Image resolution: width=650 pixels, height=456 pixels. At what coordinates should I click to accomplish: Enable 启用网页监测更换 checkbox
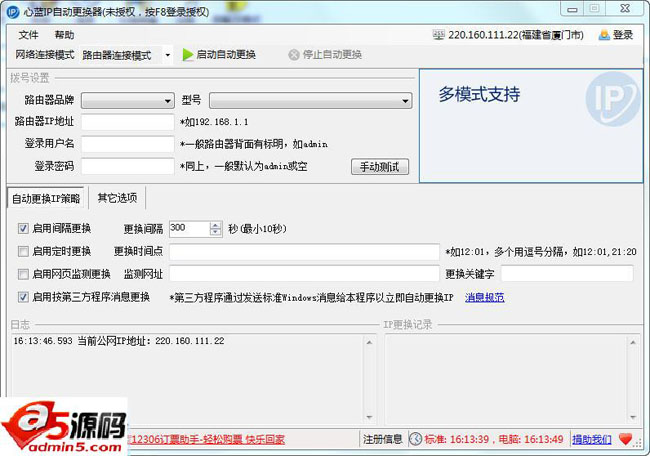click(x=23, y=274)
